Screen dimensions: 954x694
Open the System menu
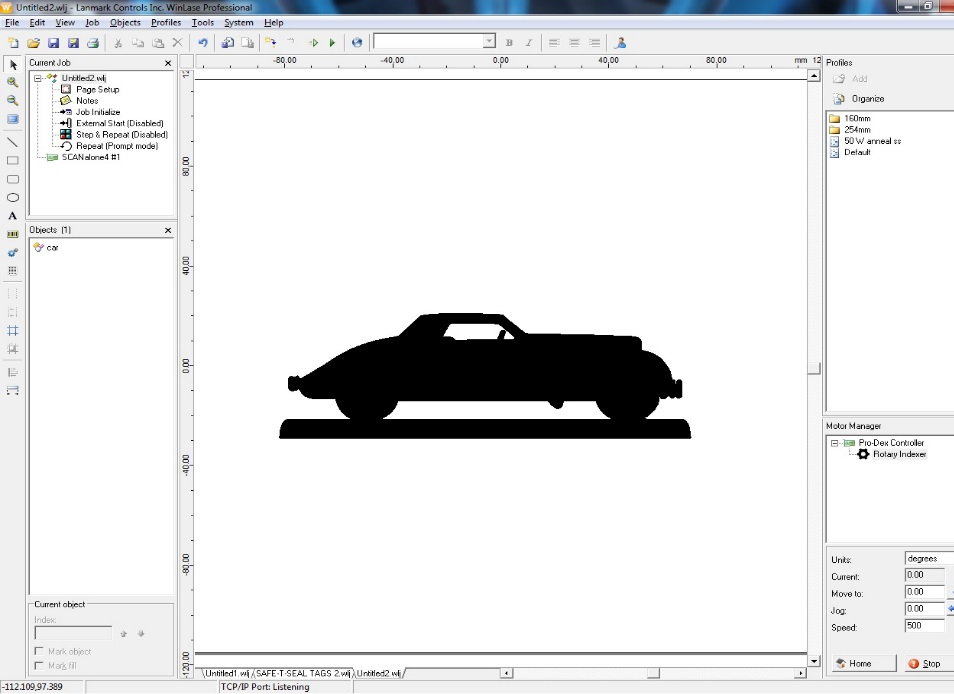tap(238, 22)
